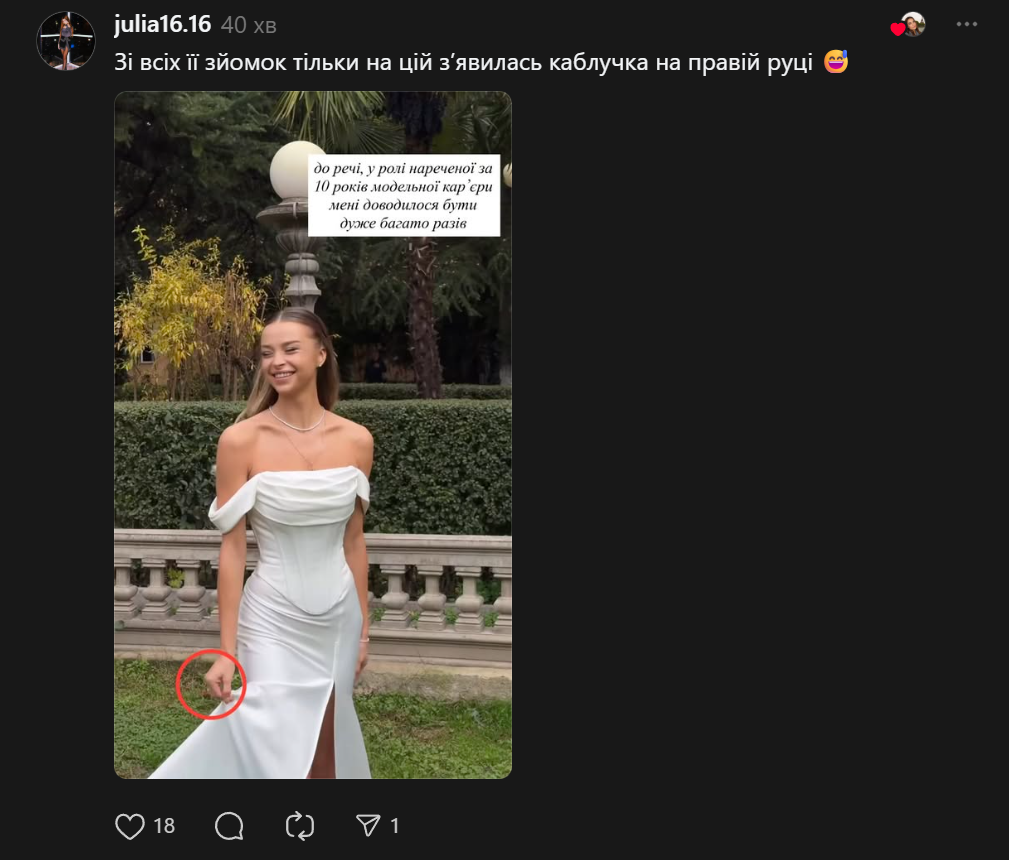Screen dimensions: 1009x860
Task: Open the attached wedding dress photo
Action: click(x=313, y=435)
